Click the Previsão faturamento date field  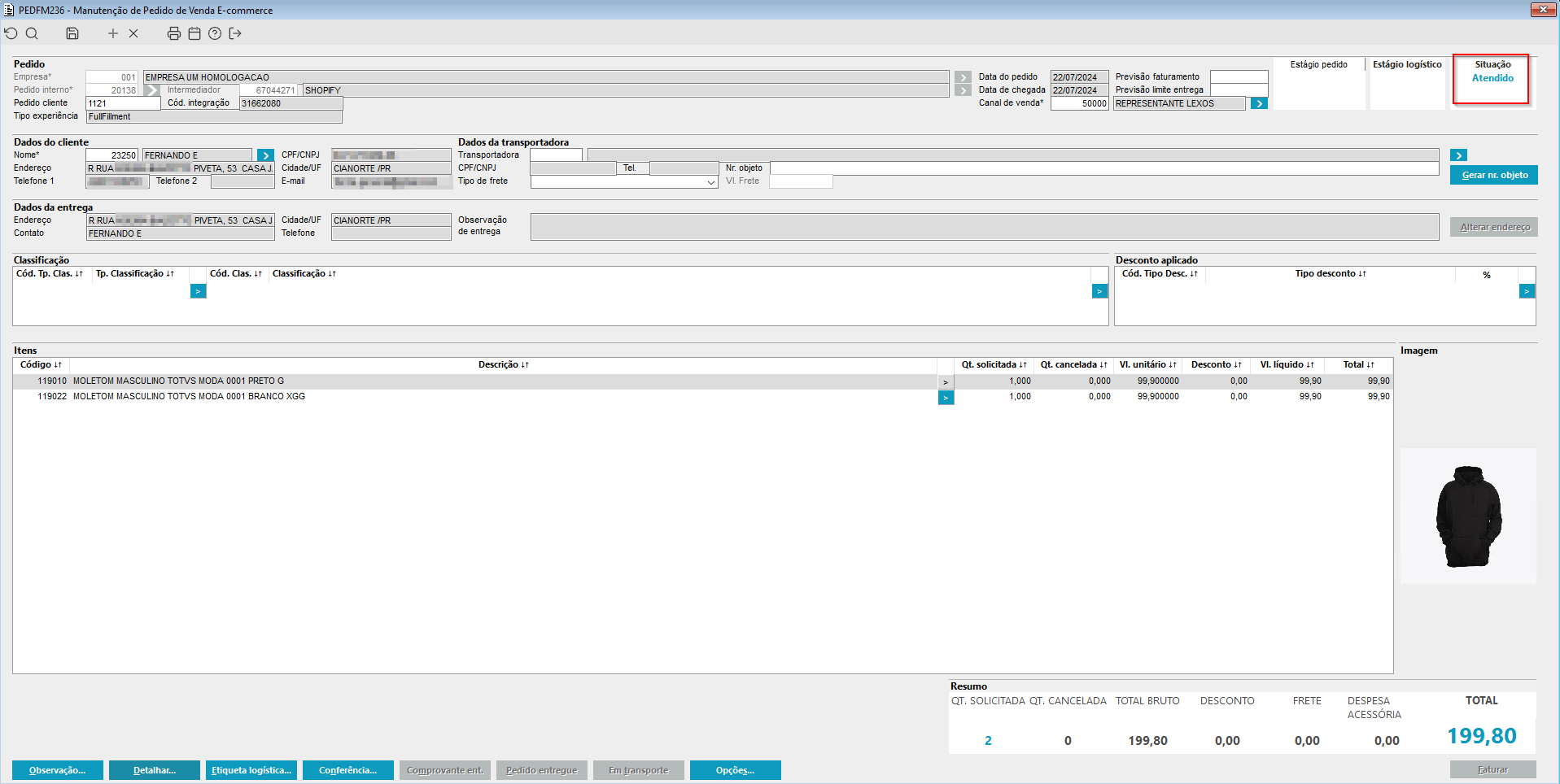(x=1239, y=77)
